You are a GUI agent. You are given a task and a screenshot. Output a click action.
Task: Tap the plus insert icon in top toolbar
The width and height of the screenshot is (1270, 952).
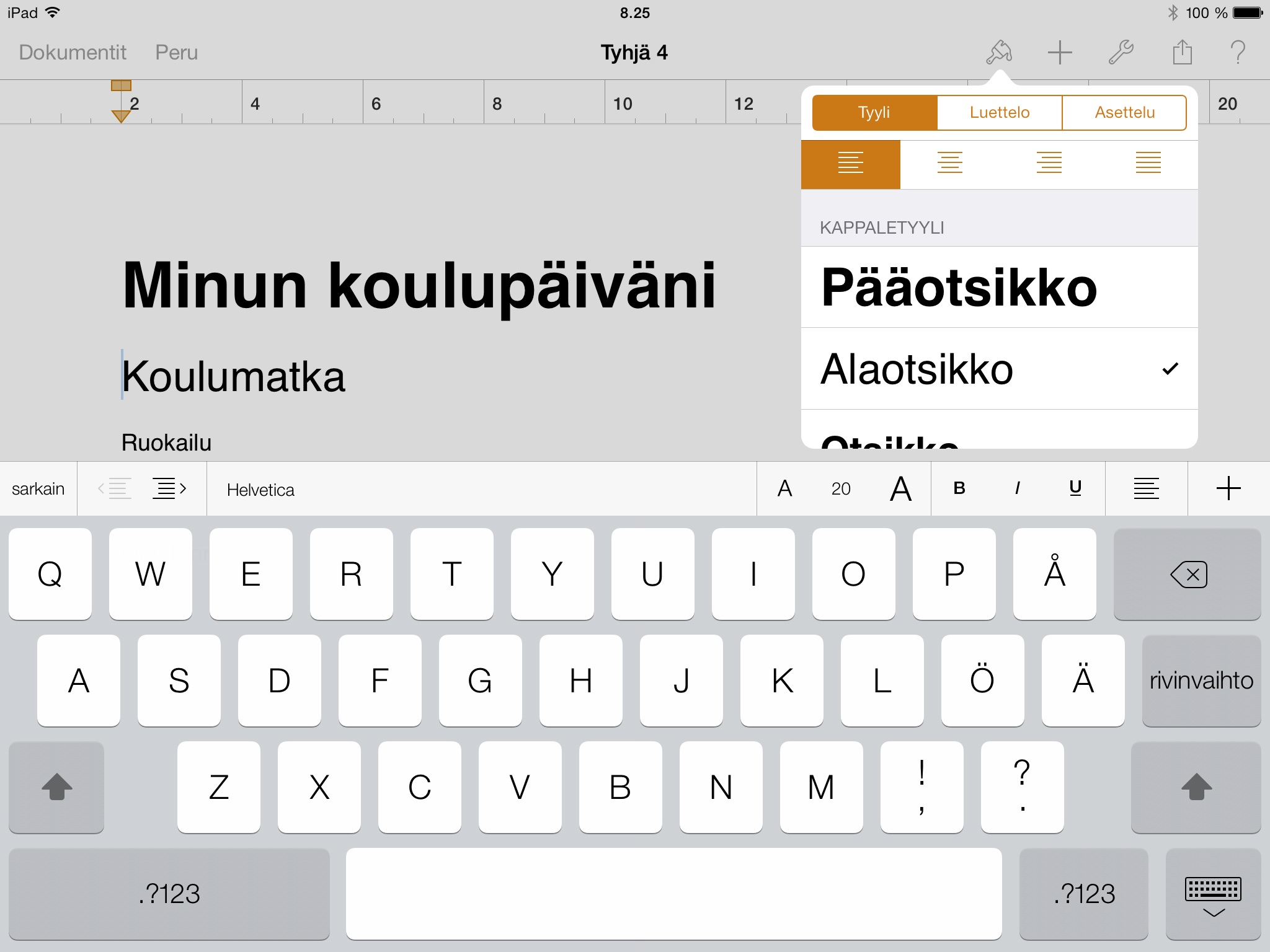(x=1060, y=53)
